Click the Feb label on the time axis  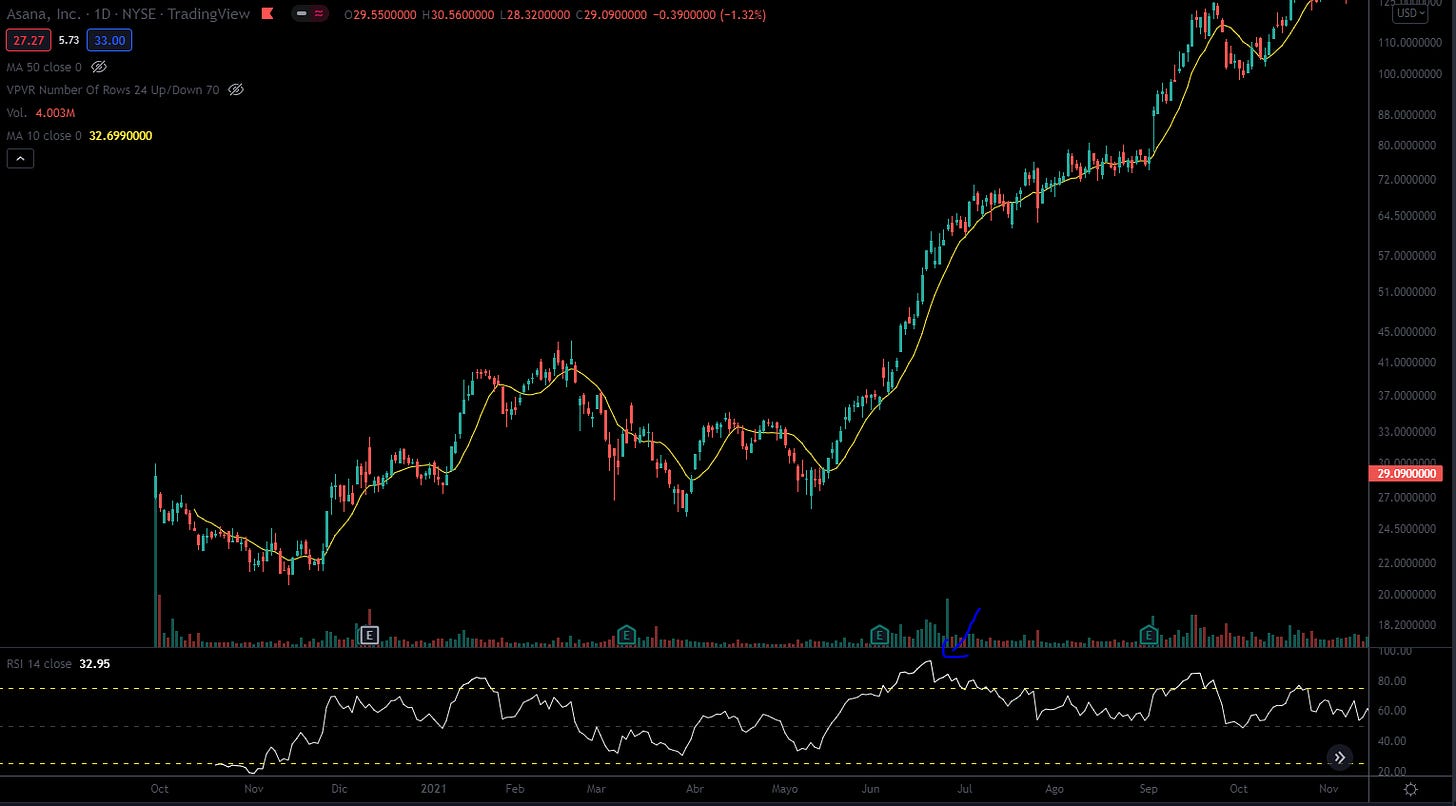tap(514, 789)
